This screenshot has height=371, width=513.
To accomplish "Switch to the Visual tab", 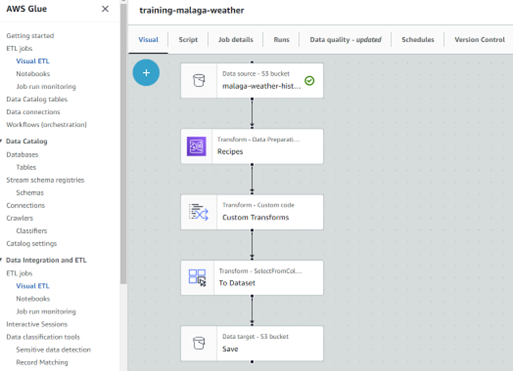I will click(148, 40).
